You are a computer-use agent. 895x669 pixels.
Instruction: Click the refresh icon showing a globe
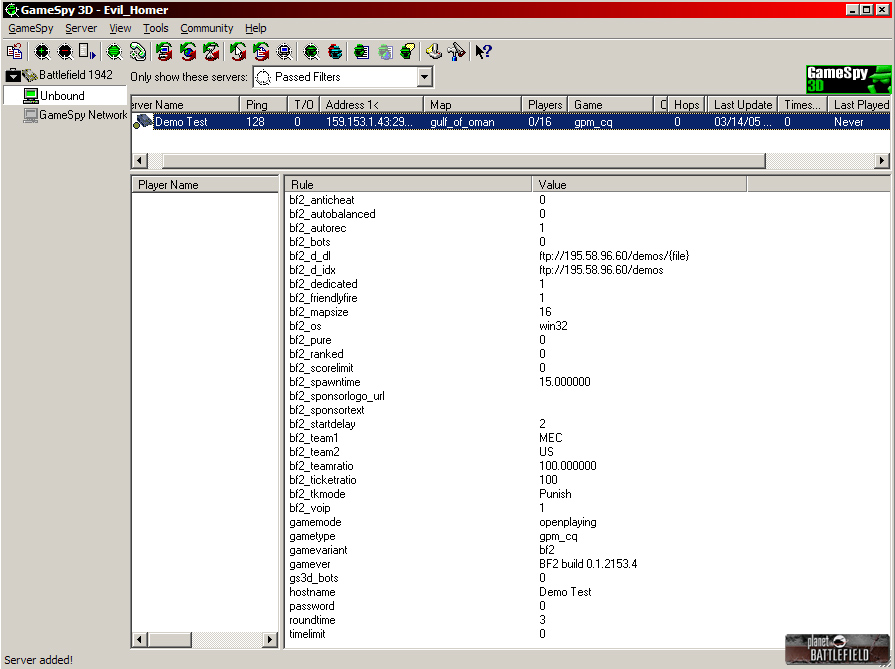(x=188, y=52)
